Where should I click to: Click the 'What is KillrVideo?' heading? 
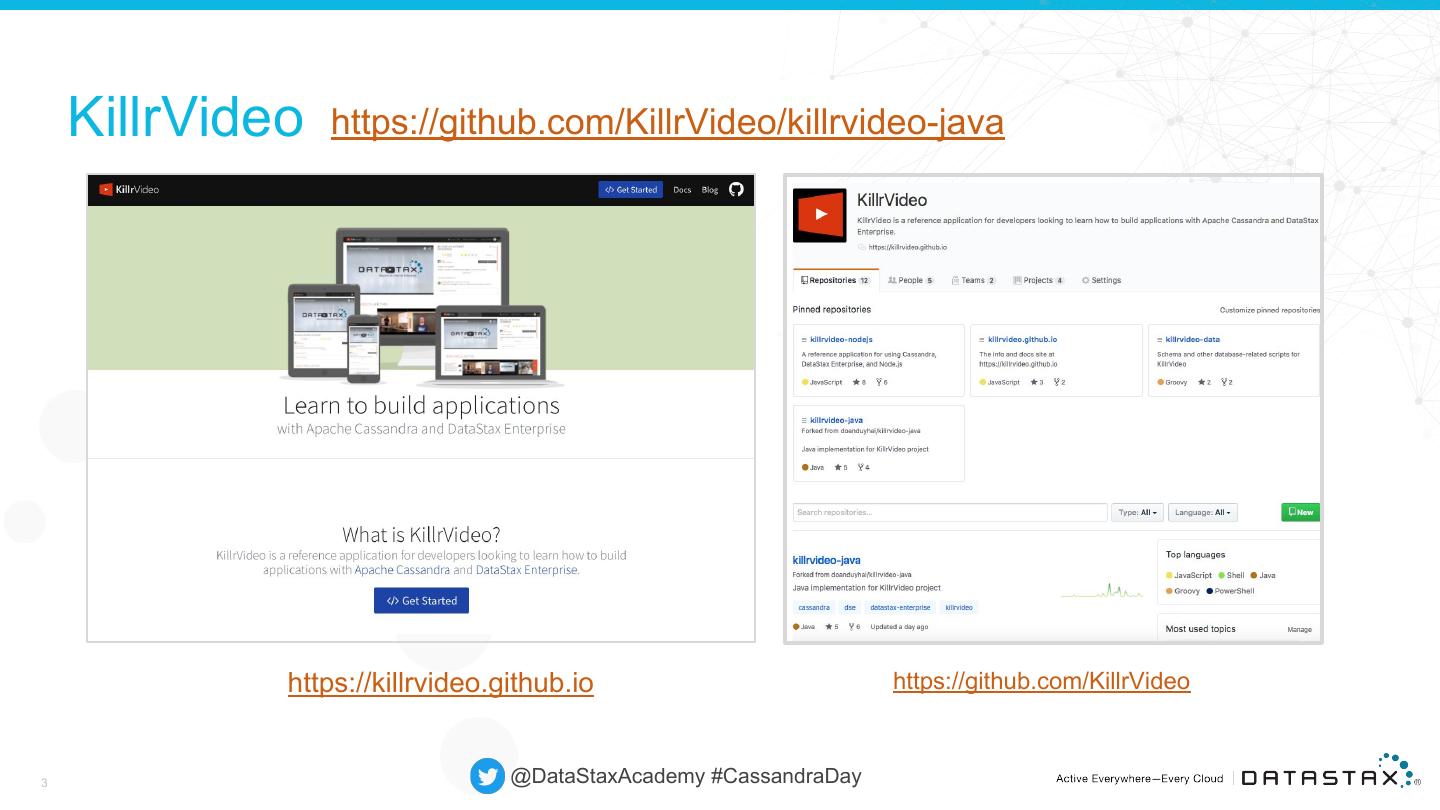421,534
